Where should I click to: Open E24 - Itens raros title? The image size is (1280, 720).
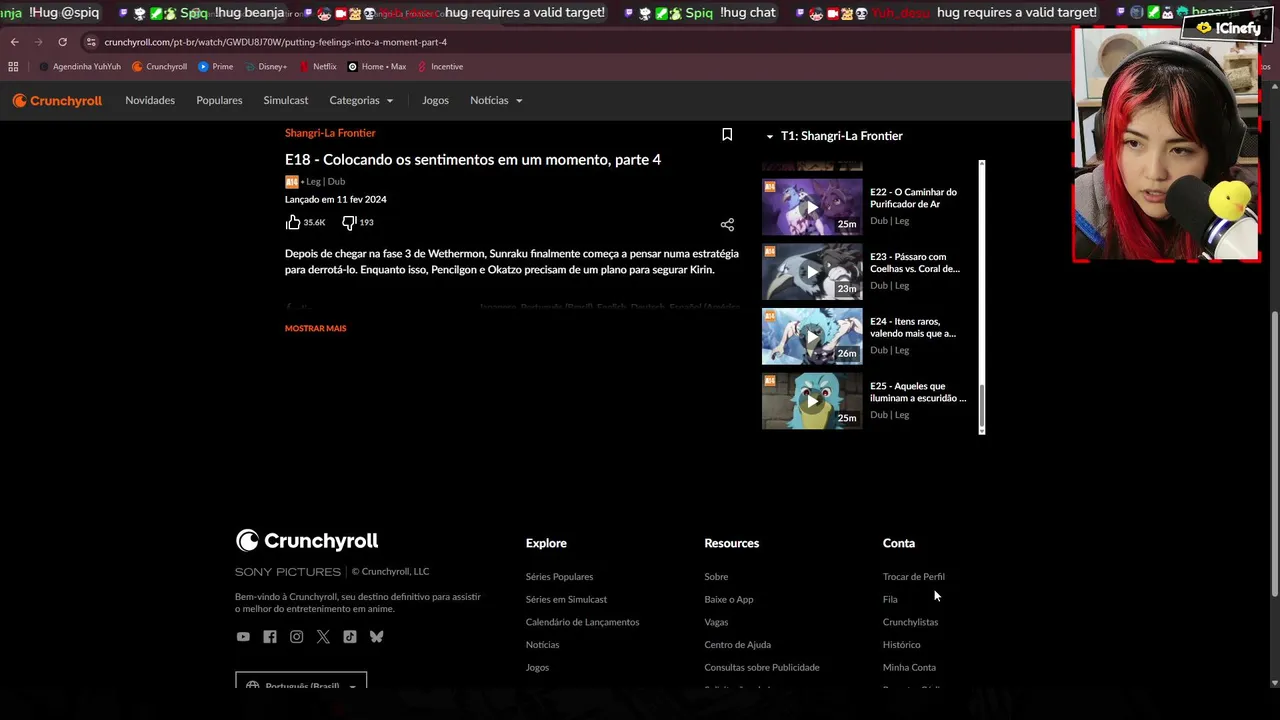[913, 328]
